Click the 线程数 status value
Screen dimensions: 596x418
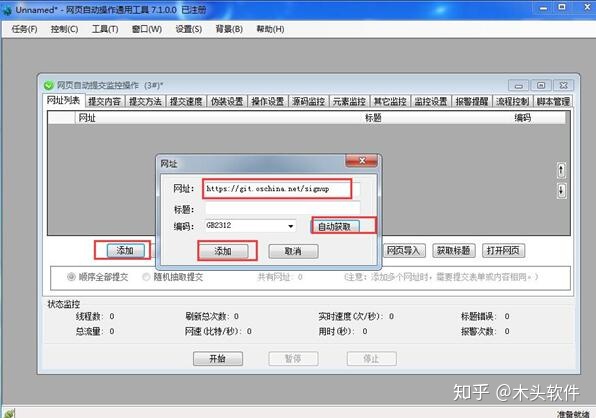tap(112, 316)
